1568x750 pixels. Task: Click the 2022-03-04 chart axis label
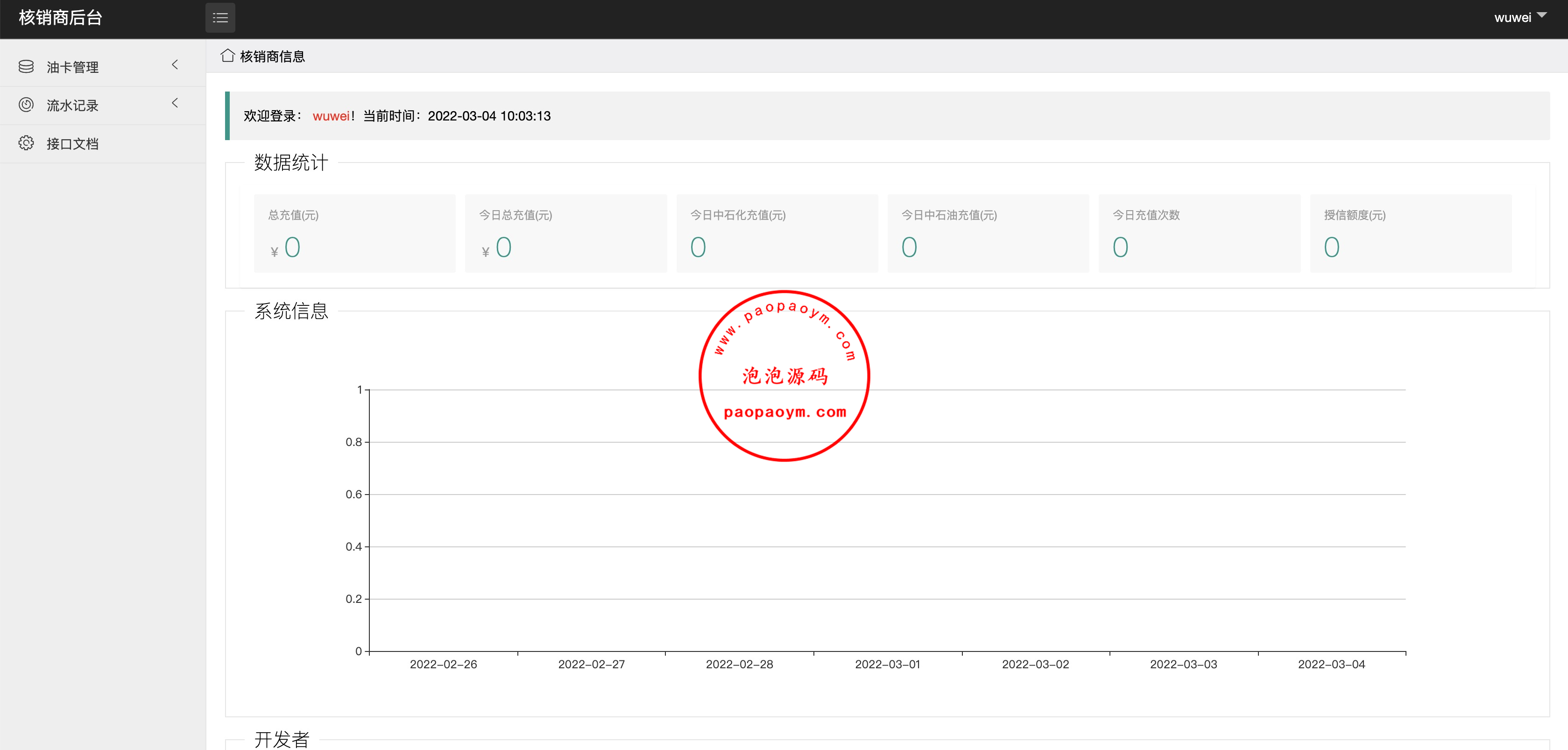1331,664
